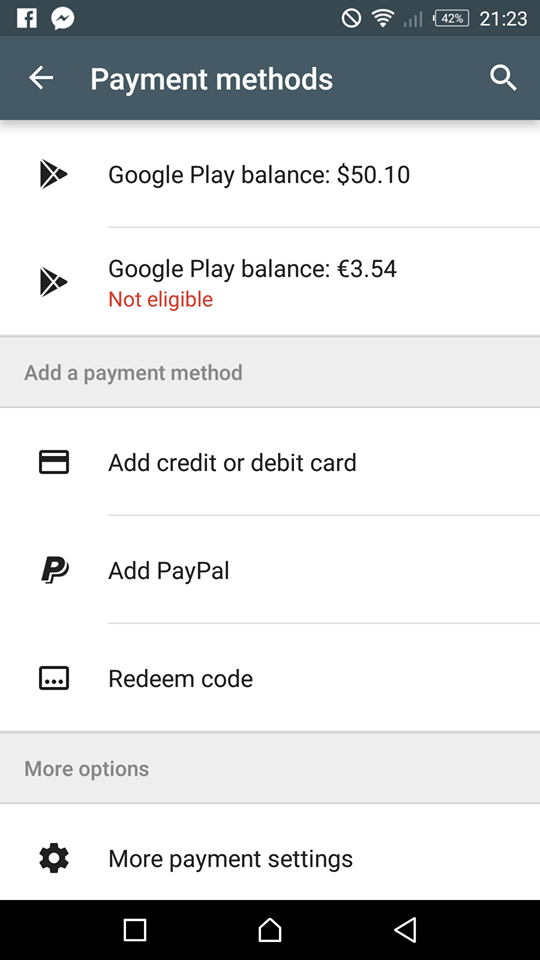Viewport: 540px width, 960px height.
Task: Click the settings gear icon
Action: click(54, 858)
